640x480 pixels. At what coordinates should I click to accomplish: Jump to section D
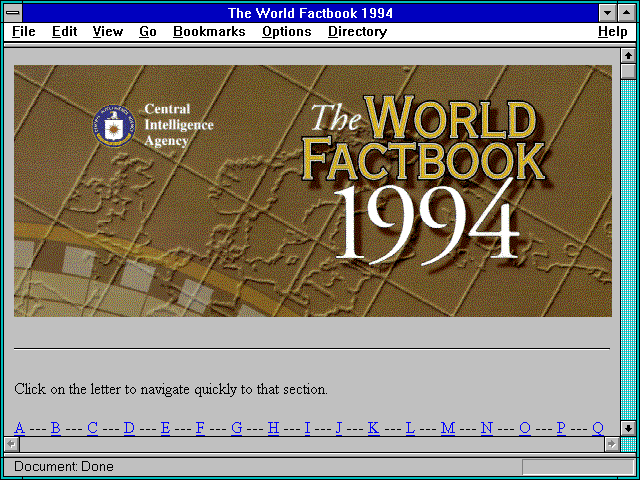pyautogui.click(x=129, y=428)
